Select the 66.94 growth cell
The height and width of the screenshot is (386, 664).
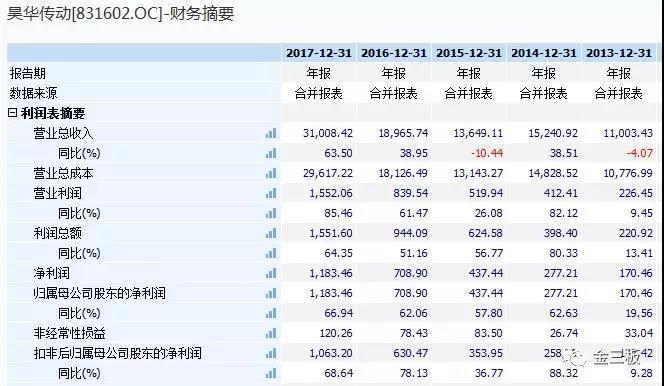point(338,313)
